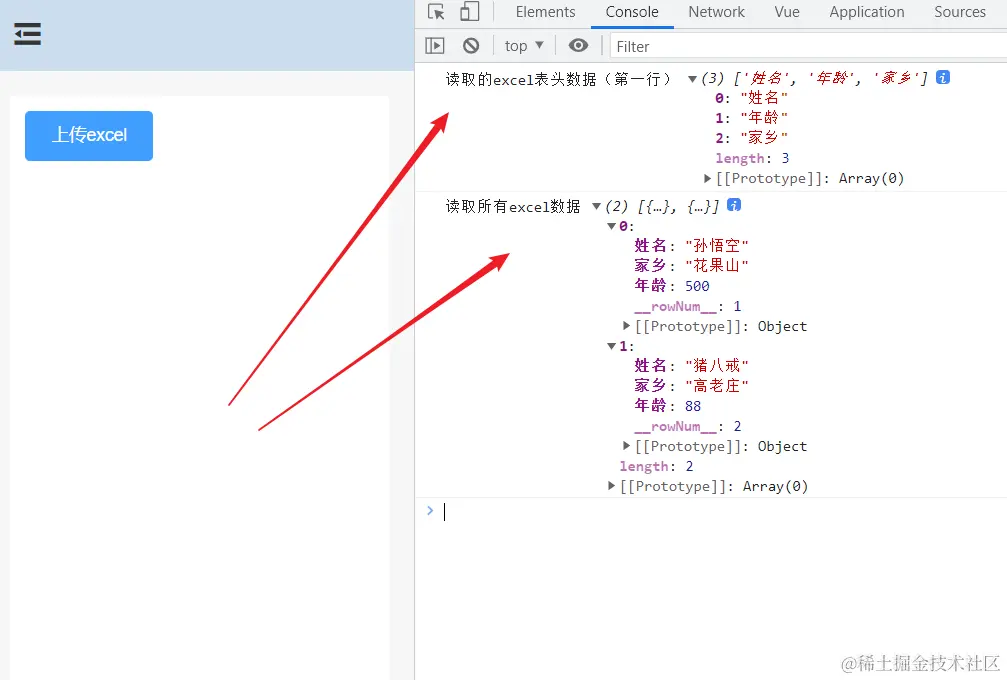Click the length: 3 property
Viewport: 1007px width, 680px height.
point(752,159)
